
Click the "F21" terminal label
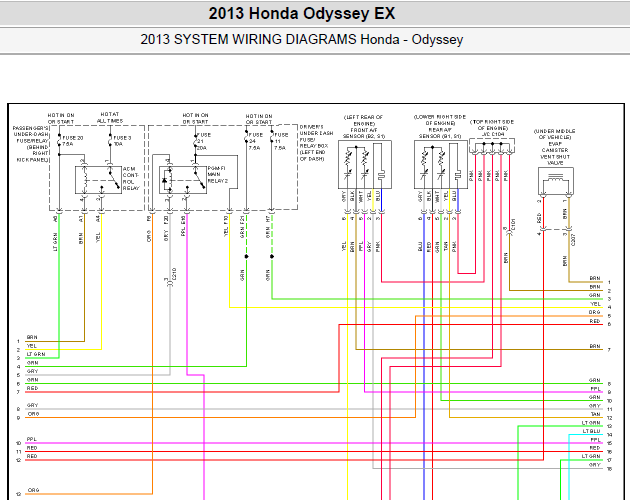[242, 220]
